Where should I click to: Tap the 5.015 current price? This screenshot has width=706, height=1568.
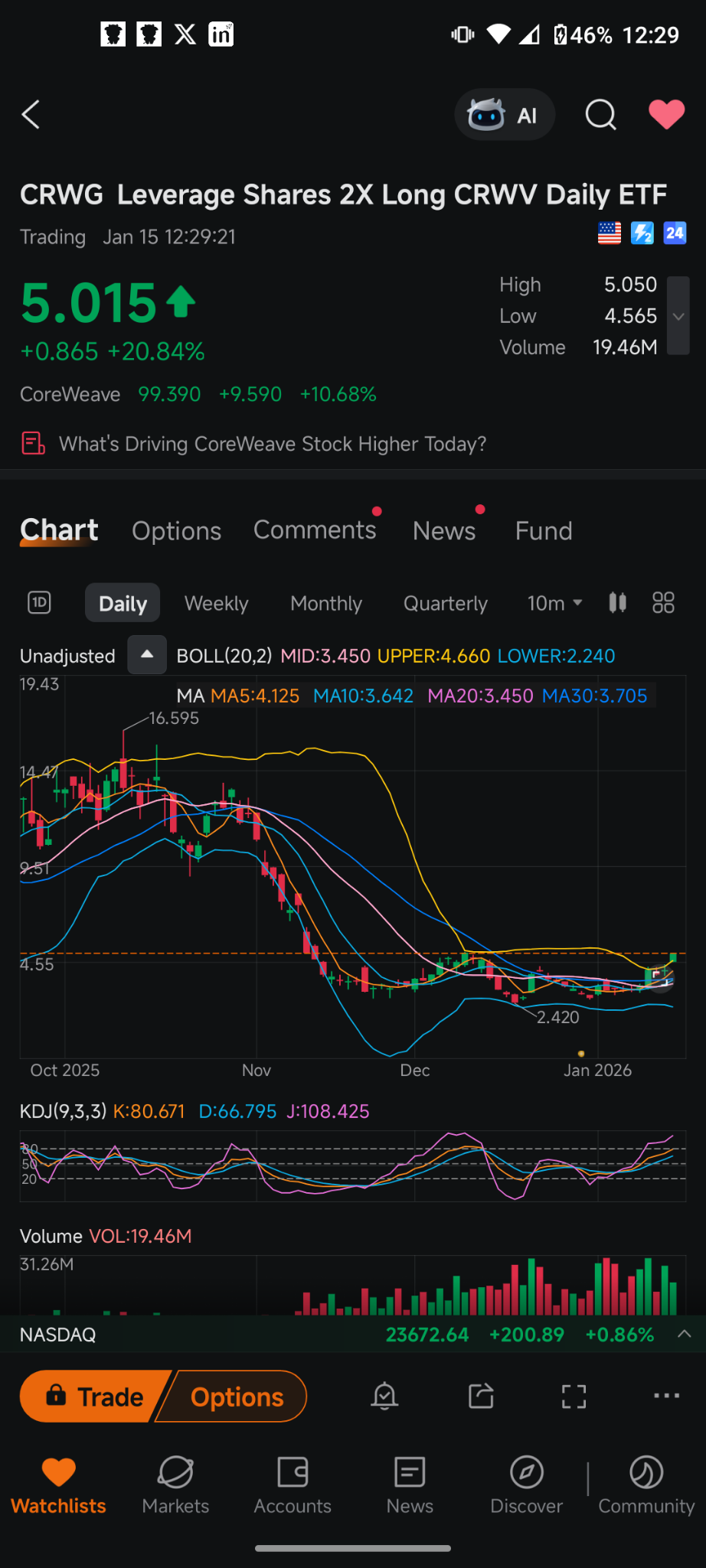[x=89, y=303]
